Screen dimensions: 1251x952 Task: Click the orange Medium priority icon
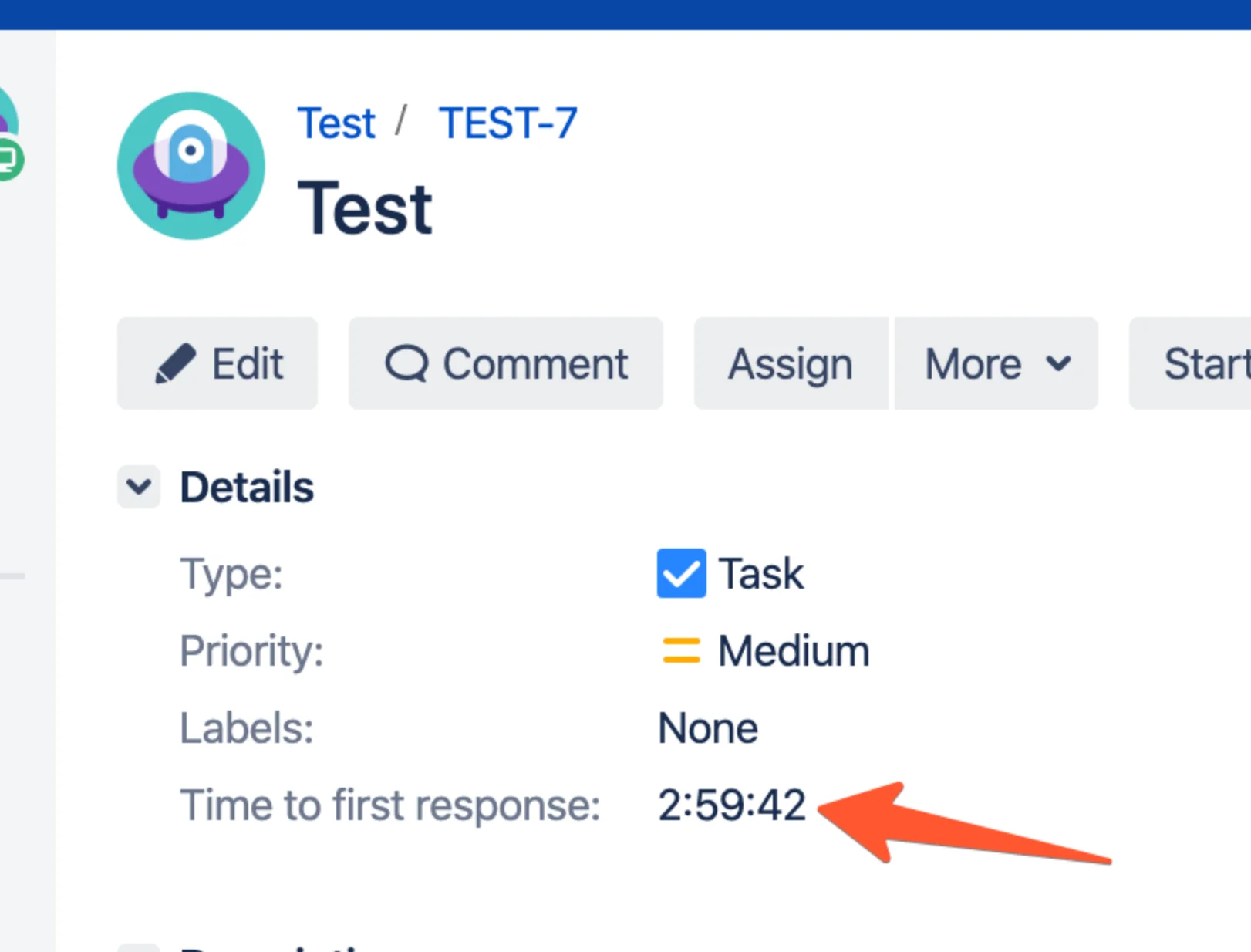(x=681, y=650)
